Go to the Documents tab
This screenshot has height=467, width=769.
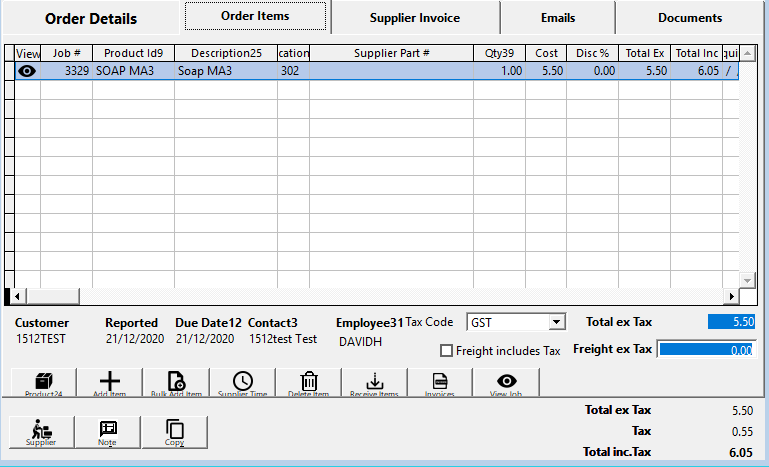pos(689,18)
